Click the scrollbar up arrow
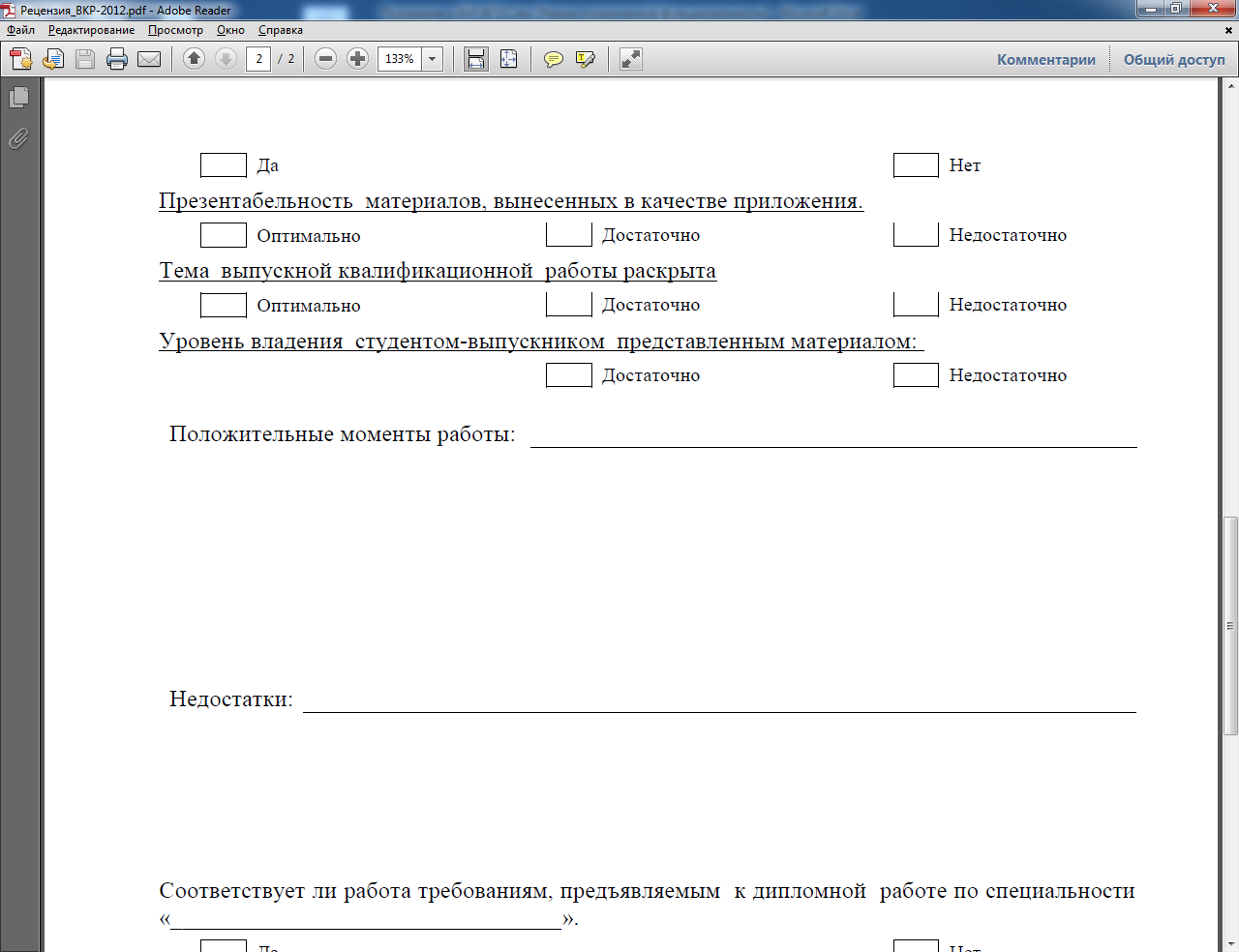The width and height of the screenshot is (1239, 952). point(1230,87)
